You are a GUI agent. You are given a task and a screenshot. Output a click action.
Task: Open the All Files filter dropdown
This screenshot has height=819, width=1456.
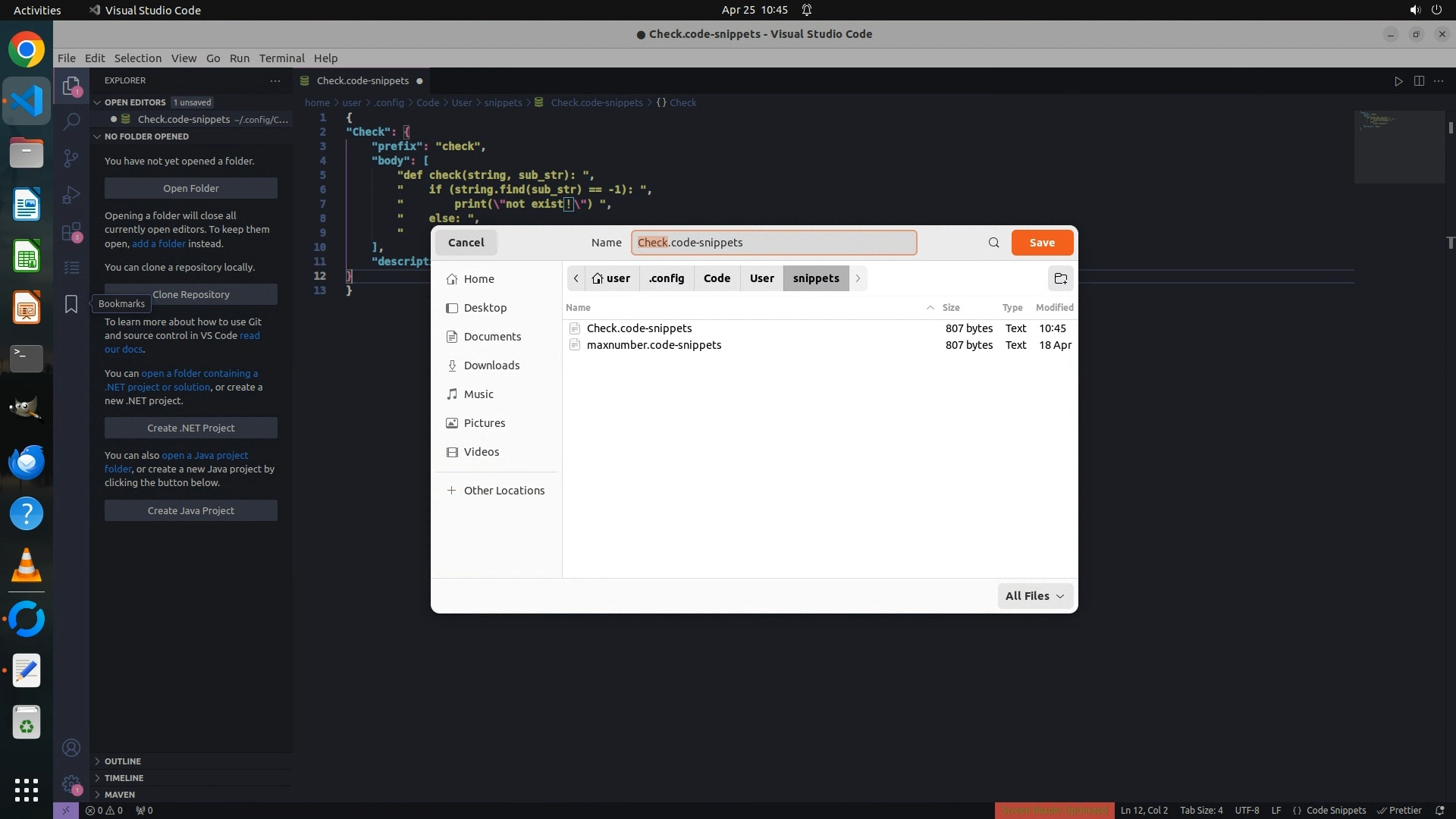[1035, 596]
